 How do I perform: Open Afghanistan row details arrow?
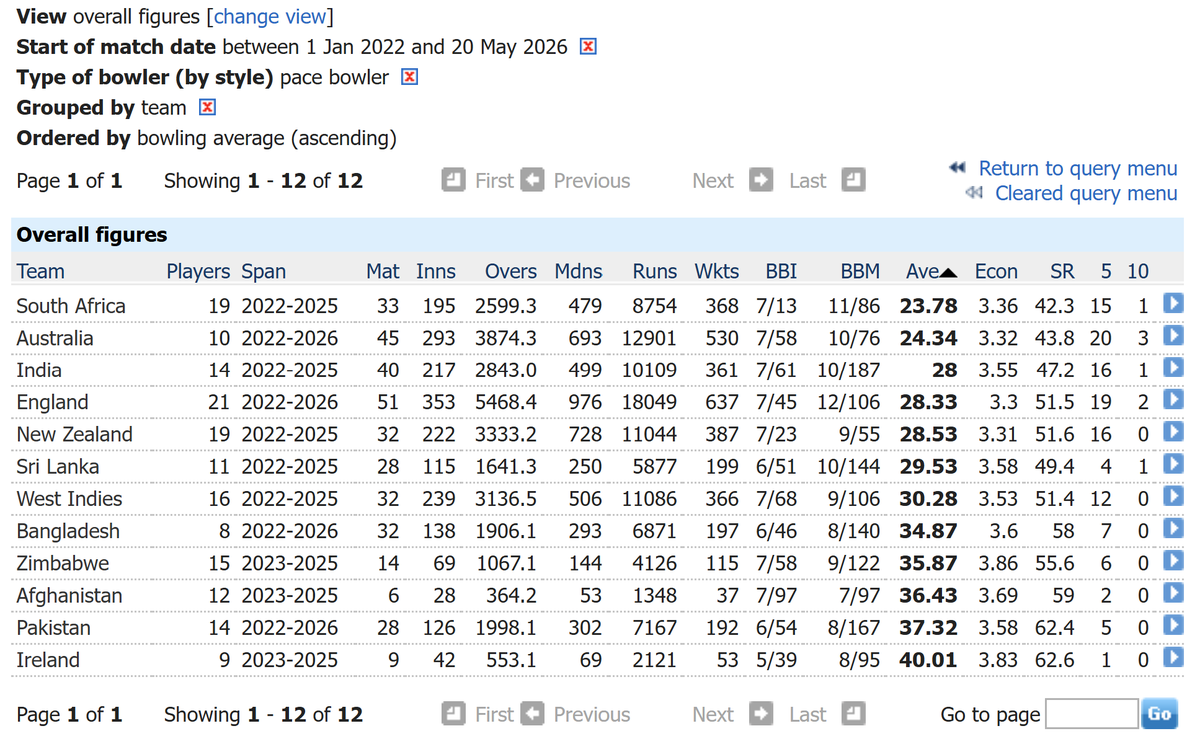point(1173,594)
